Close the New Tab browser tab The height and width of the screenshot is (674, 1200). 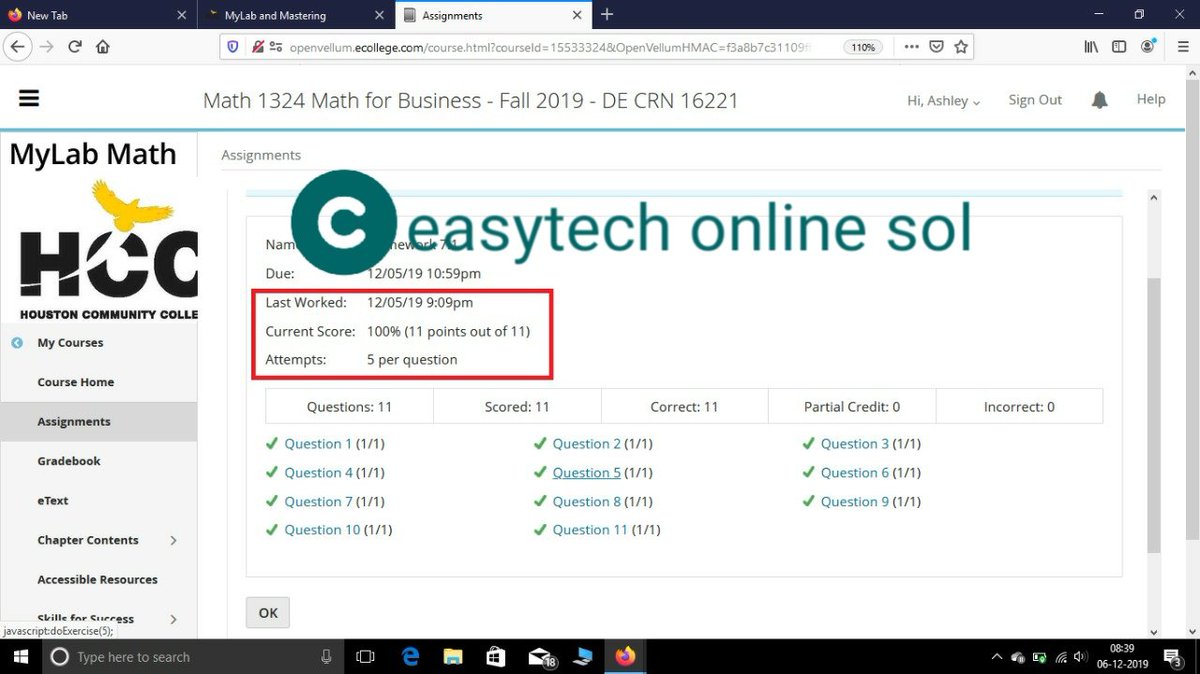pos(181,15)
